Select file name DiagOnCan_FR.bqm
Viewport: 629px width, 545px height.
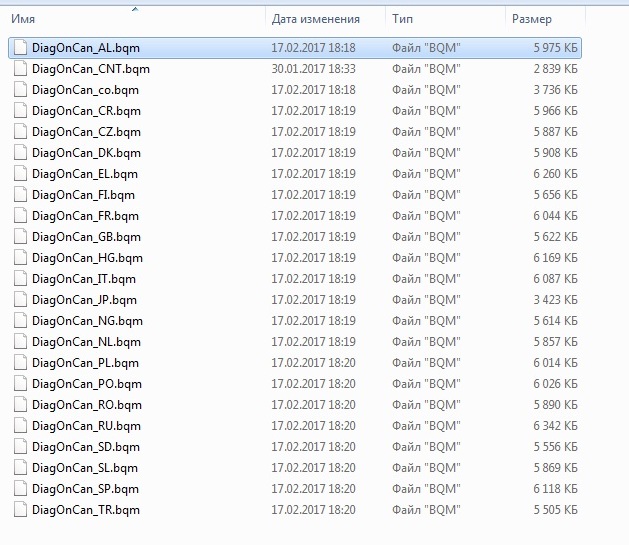85,216
